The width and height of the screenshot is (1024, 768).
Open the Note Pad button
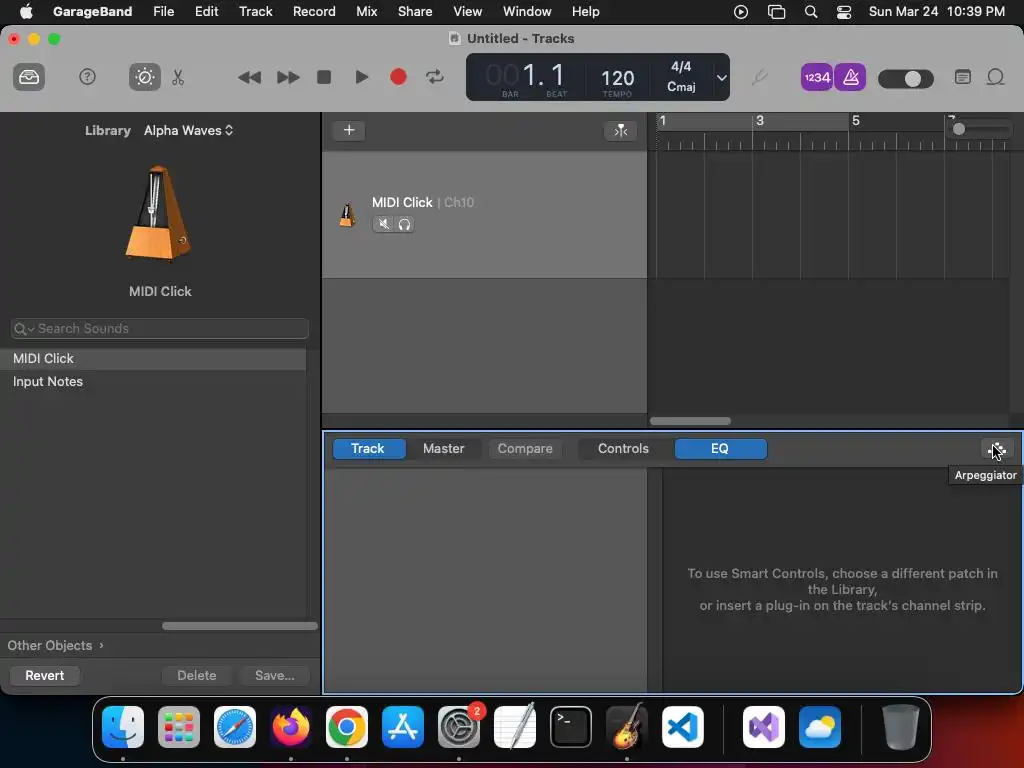point(963,77)
